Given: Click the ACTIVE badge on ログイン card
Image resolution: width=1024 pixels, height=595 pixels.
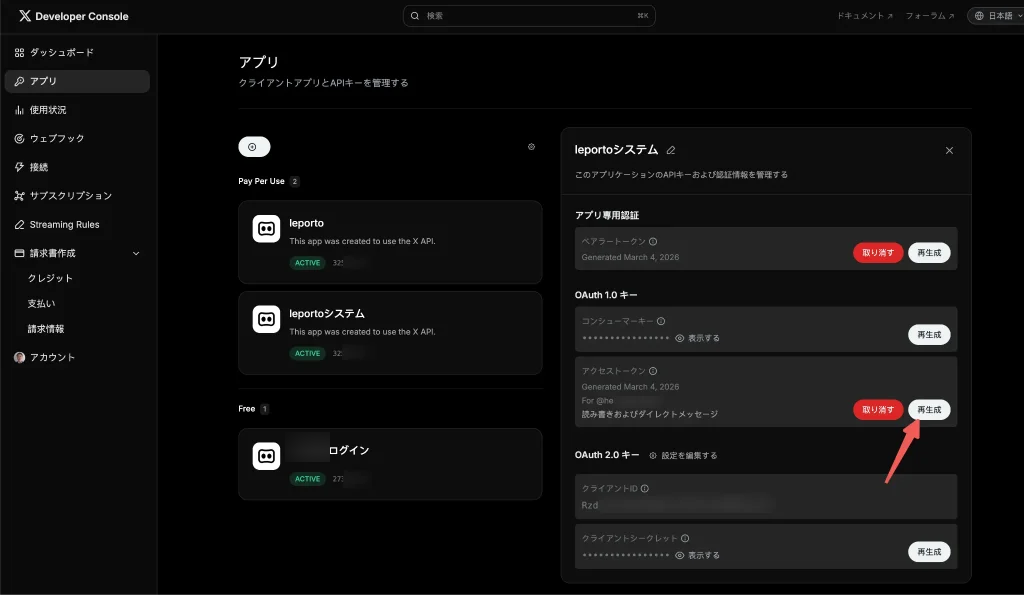Looking at the screenshot, I should (307, 479).
